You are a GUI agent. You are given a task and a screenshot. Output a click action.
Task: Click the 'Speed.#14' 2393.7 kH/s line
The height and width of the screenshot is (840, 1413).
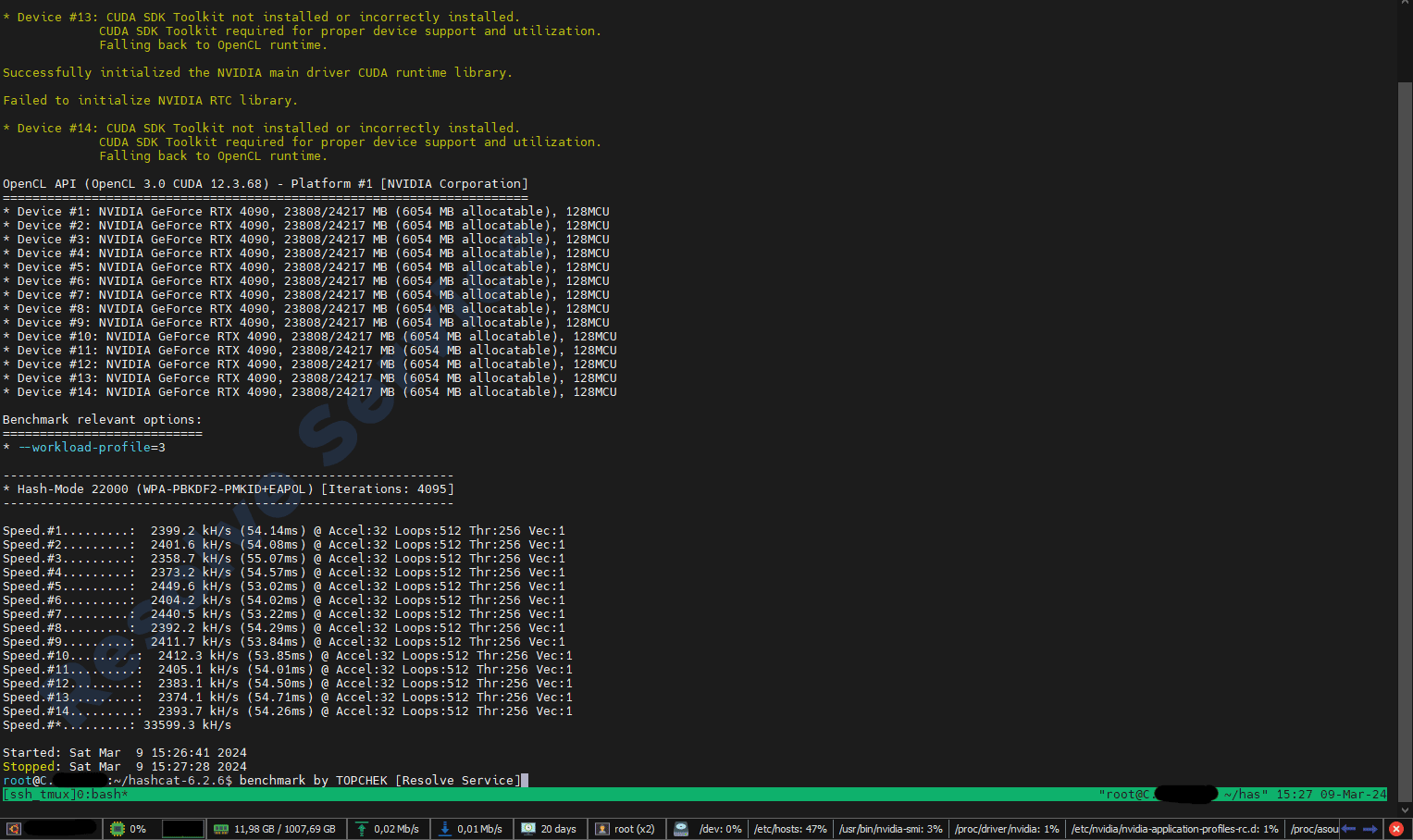288,711
